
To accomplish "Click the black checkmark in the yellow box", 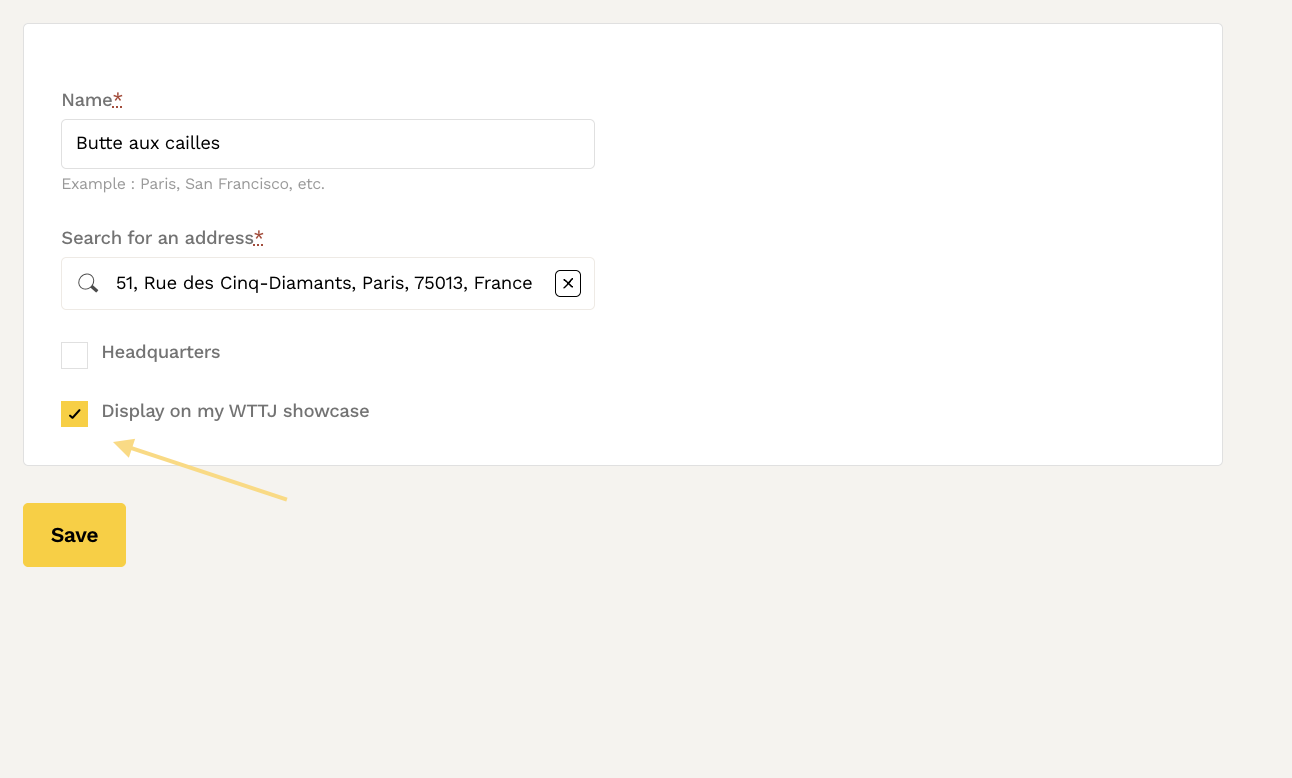I will pyautogui.click(x=75, y=415).
